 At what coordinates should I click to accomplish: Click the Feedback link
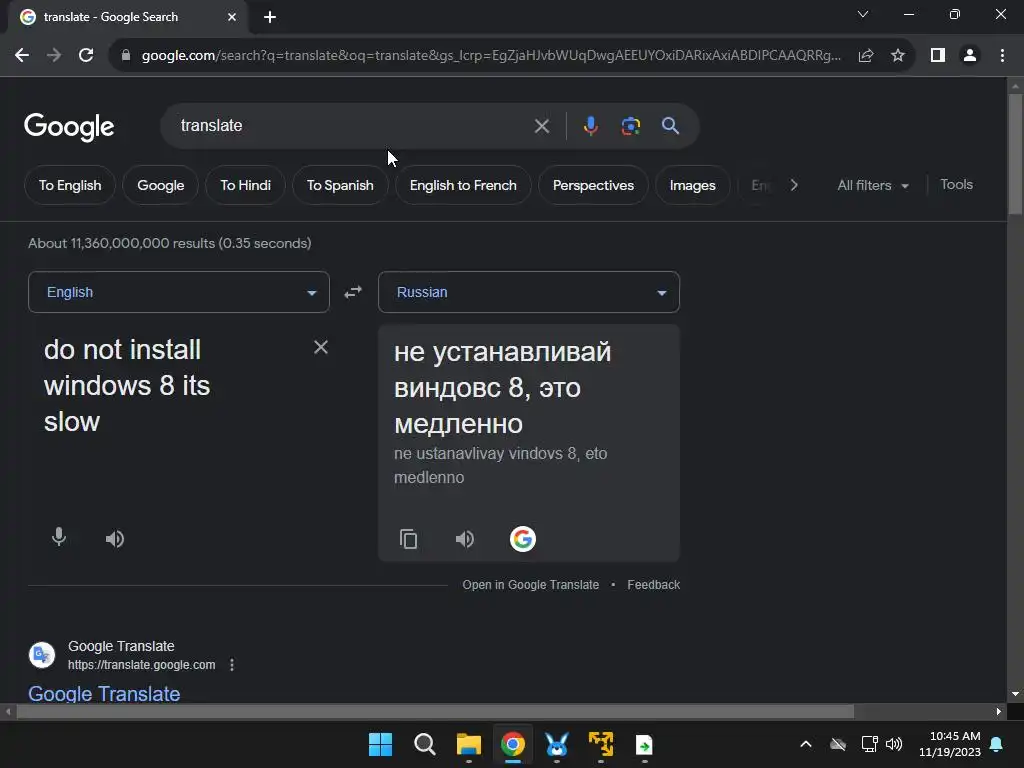click(x=653, y=584)
